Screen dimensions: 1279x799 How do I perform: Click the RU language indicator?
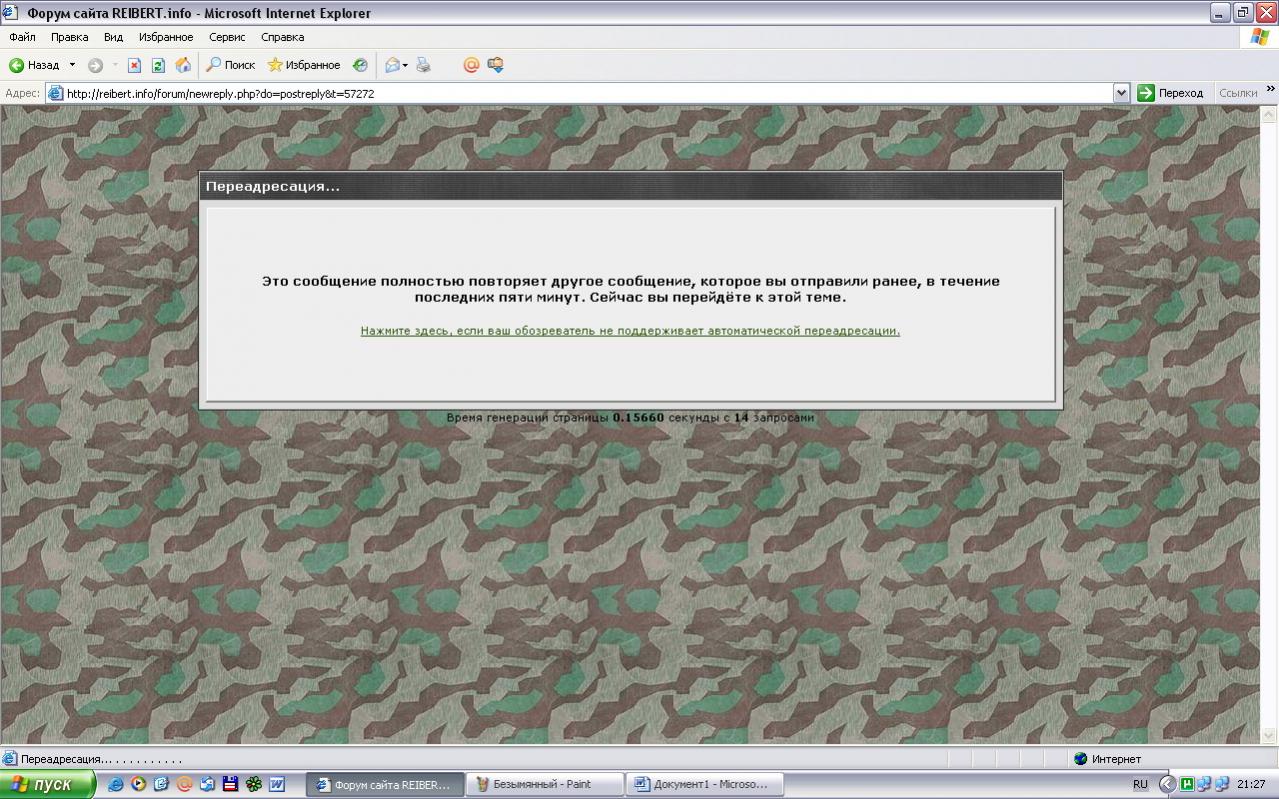point(1140,785)
